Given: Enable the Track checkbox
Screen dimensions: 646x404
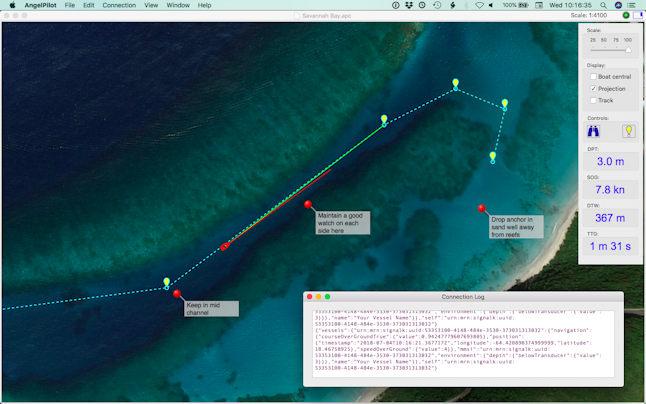Looking at the screenshot, I should click(x=593, y=100).
